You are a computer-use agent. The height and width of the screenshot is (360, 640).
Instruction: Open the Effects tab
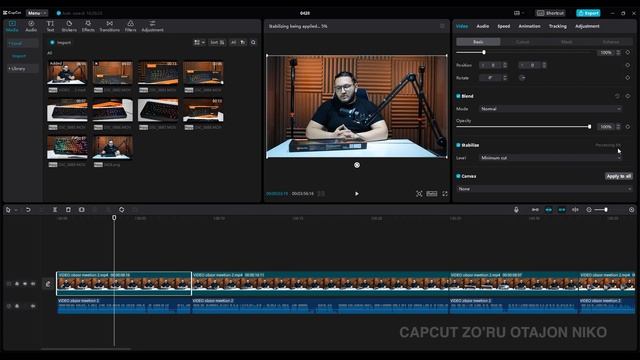88,26
